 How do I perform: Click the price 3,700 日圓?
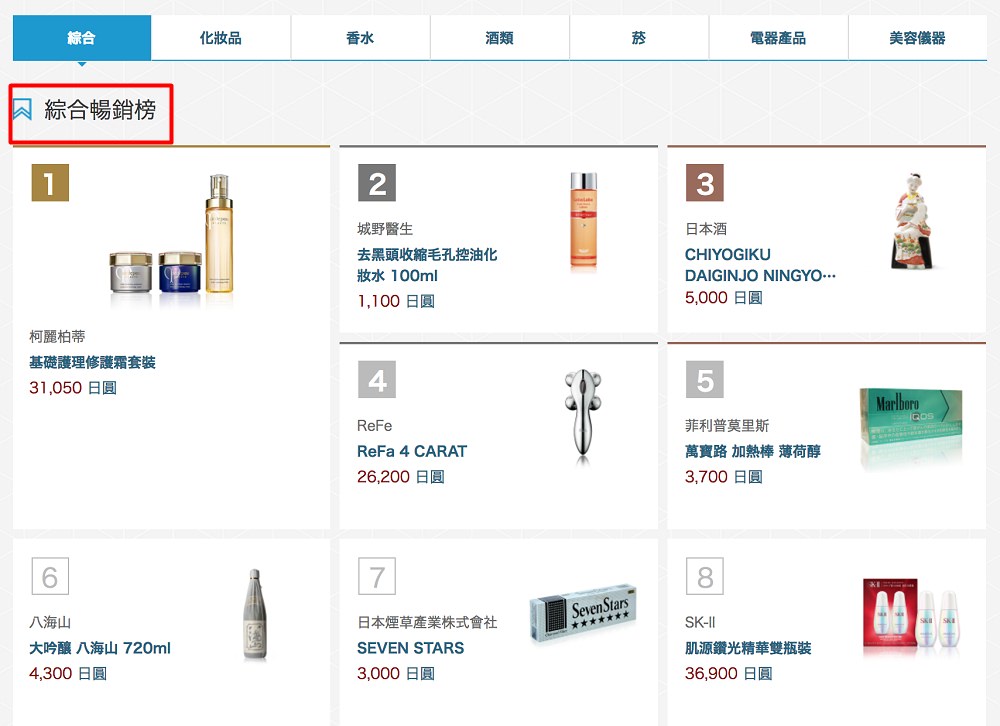click(x=724, y=477)
